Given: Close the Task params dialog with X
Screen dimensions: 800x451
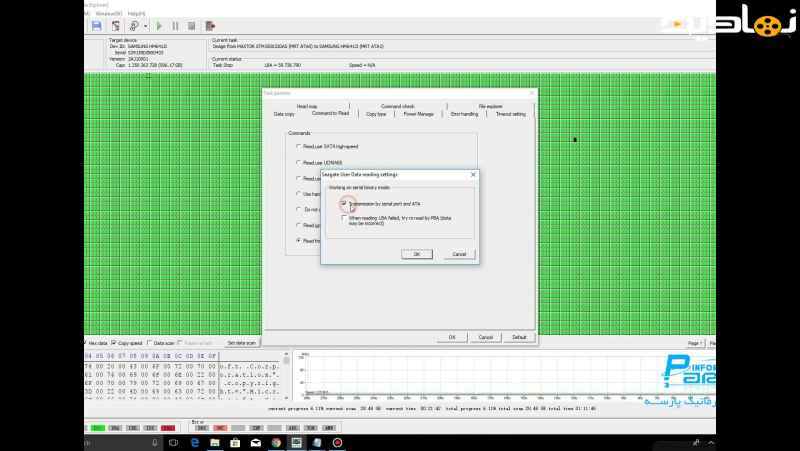Looking at the screenshot, I should [532, 93].
